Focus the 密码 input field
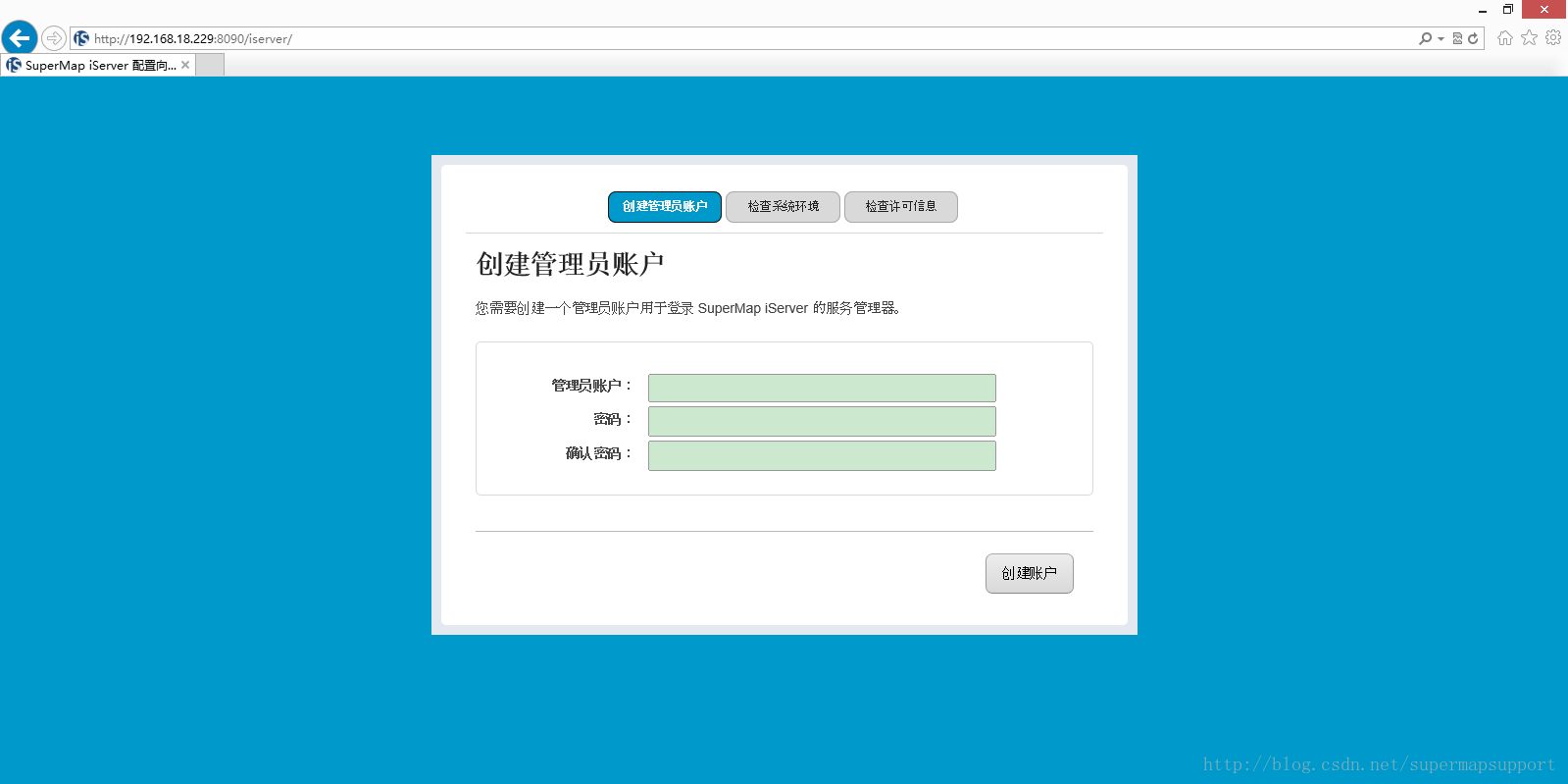The image size is (1568, 784). (x=822, y=421)
